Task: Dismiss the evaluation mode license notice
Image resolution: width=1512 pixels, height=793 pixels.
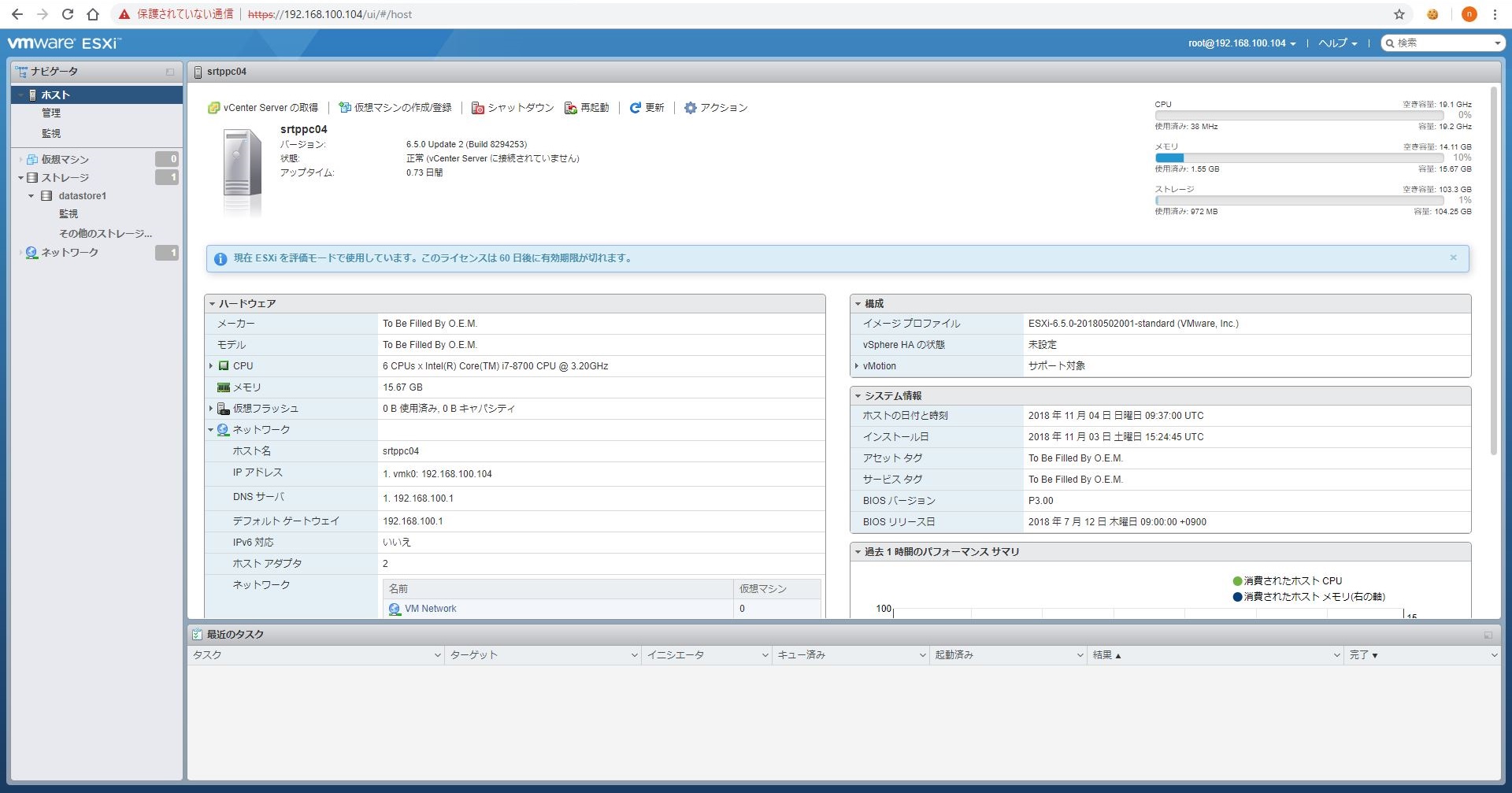Action: 1454,258
